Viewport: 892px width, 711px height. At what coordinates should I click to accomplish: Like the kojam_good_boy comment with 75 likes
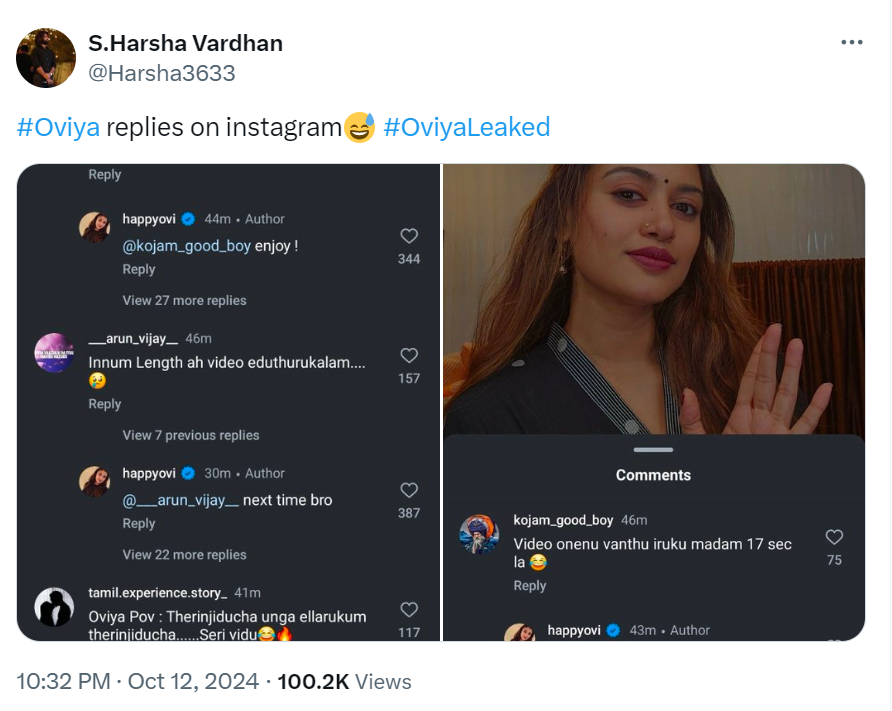834,537
